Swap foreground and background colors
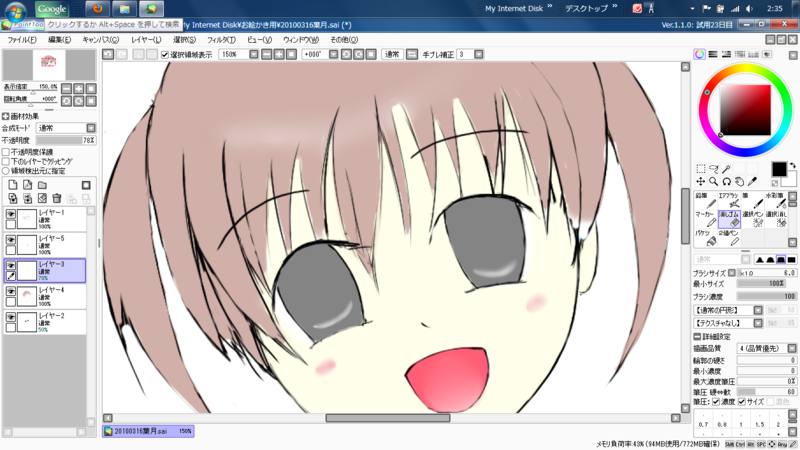This screenshot has width=800, height=450. (x=792, y=166)
